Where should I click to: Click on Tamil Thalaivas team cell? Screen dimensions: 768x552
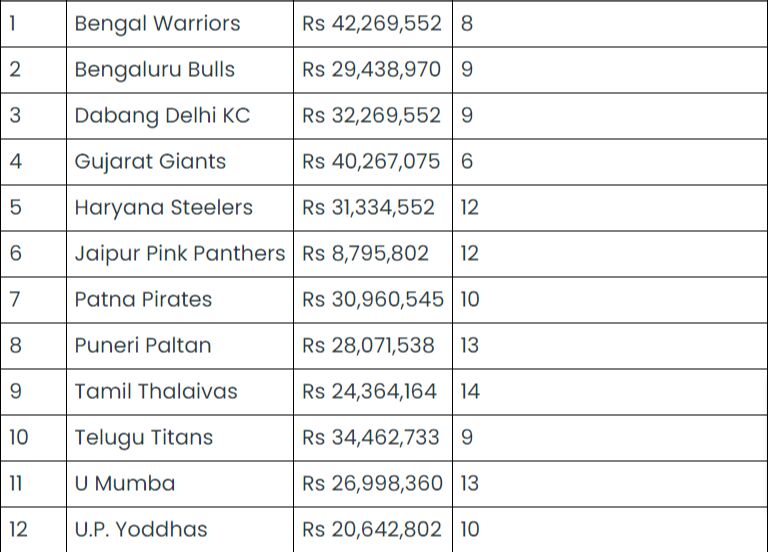point(156,391)
